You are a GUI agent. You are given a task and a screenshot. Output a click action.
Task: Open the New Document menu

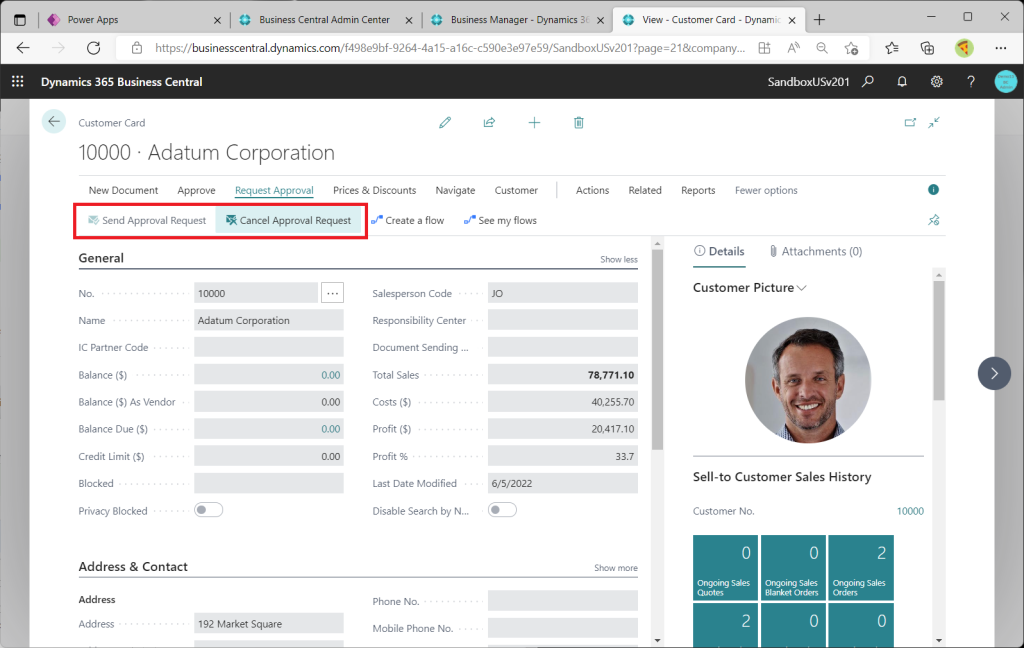123,190
